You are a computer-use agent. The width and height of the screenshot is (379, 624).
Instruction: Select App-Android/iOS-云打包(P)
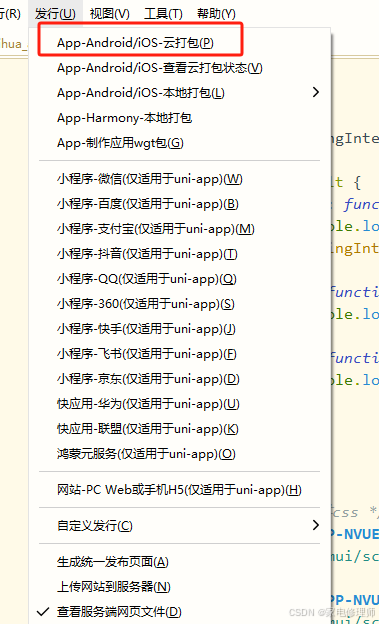[135, 43]
